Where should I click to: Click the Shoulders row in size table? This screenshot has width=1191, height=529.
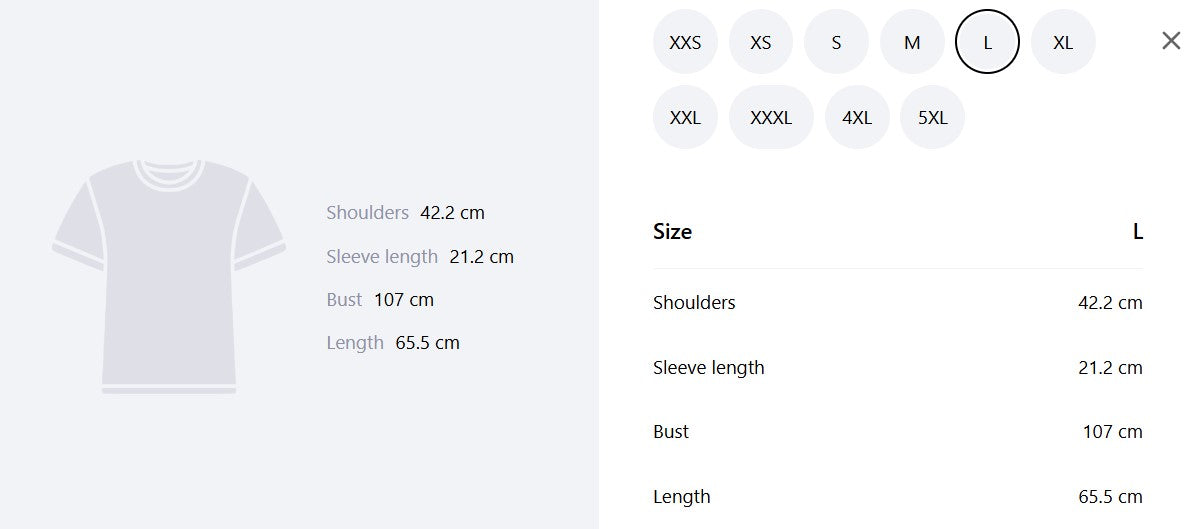point(898,303)
